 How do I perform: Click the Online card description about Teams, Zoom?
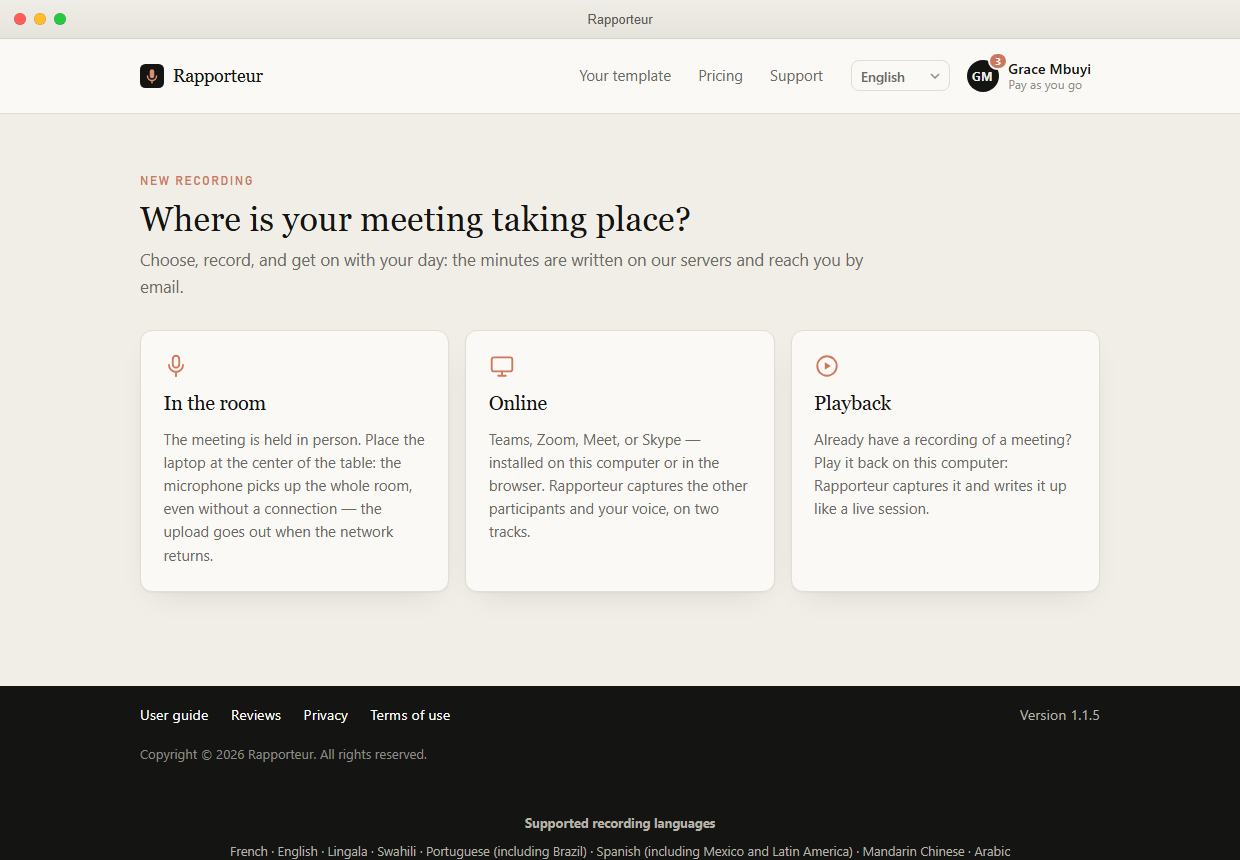coord(619,486)
